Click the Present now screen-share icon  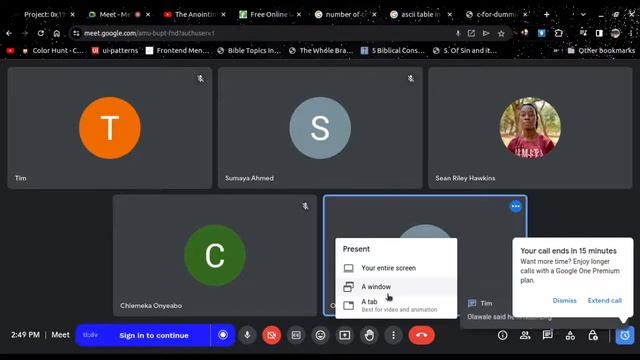345,335
